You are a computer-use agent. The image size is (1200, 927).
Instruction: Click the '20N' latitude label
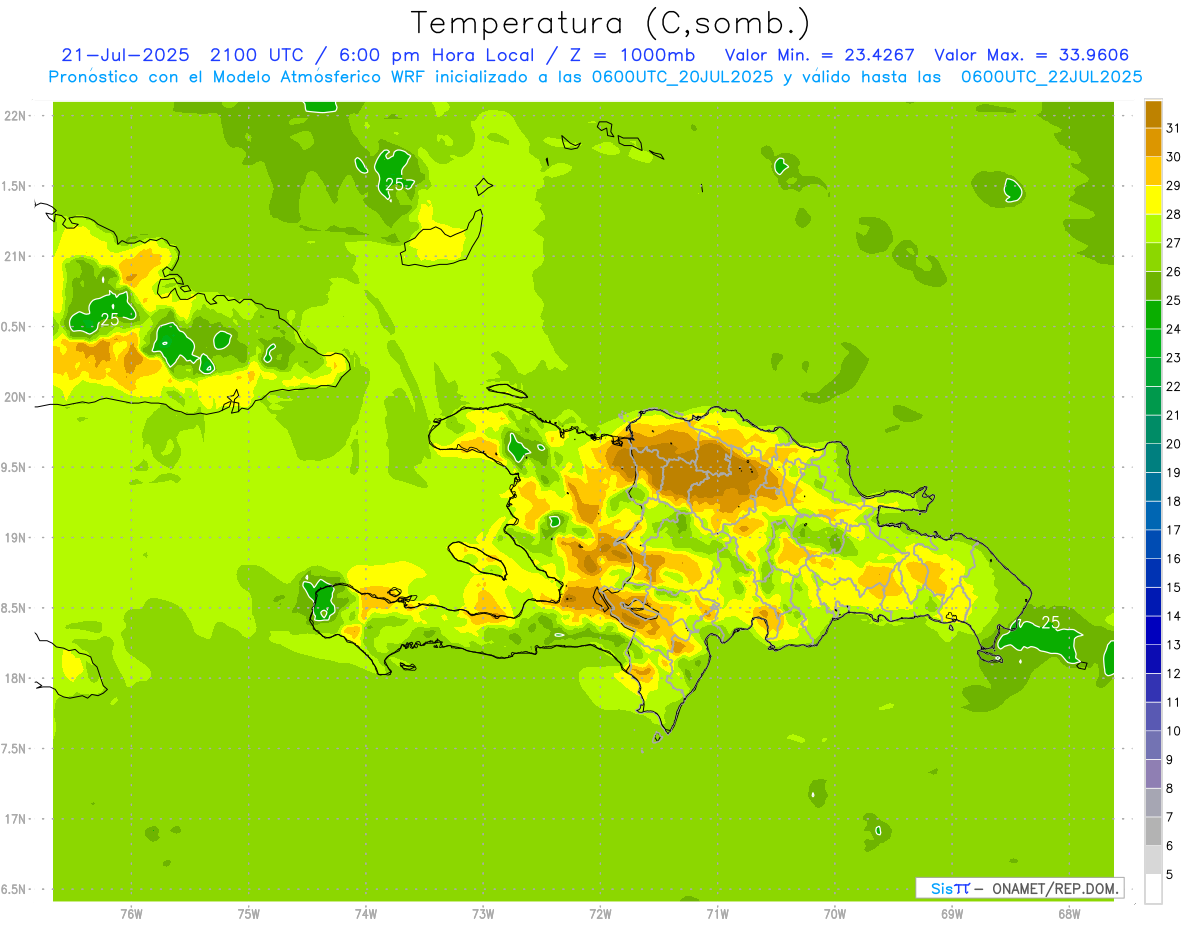(x=16, y=397)
